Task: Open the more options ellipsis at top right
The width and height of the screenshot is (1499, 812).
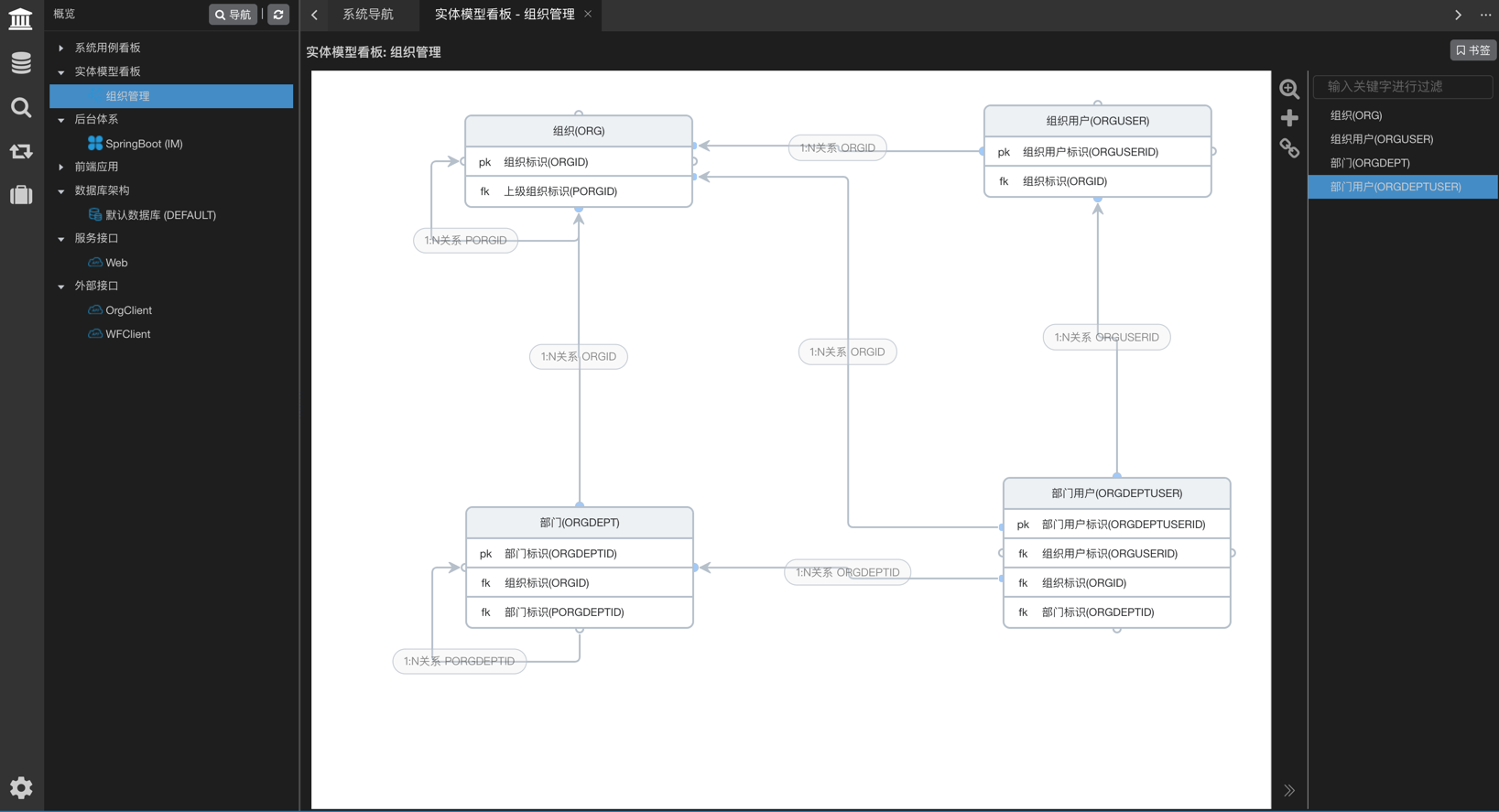Action: click(1485, 15)
